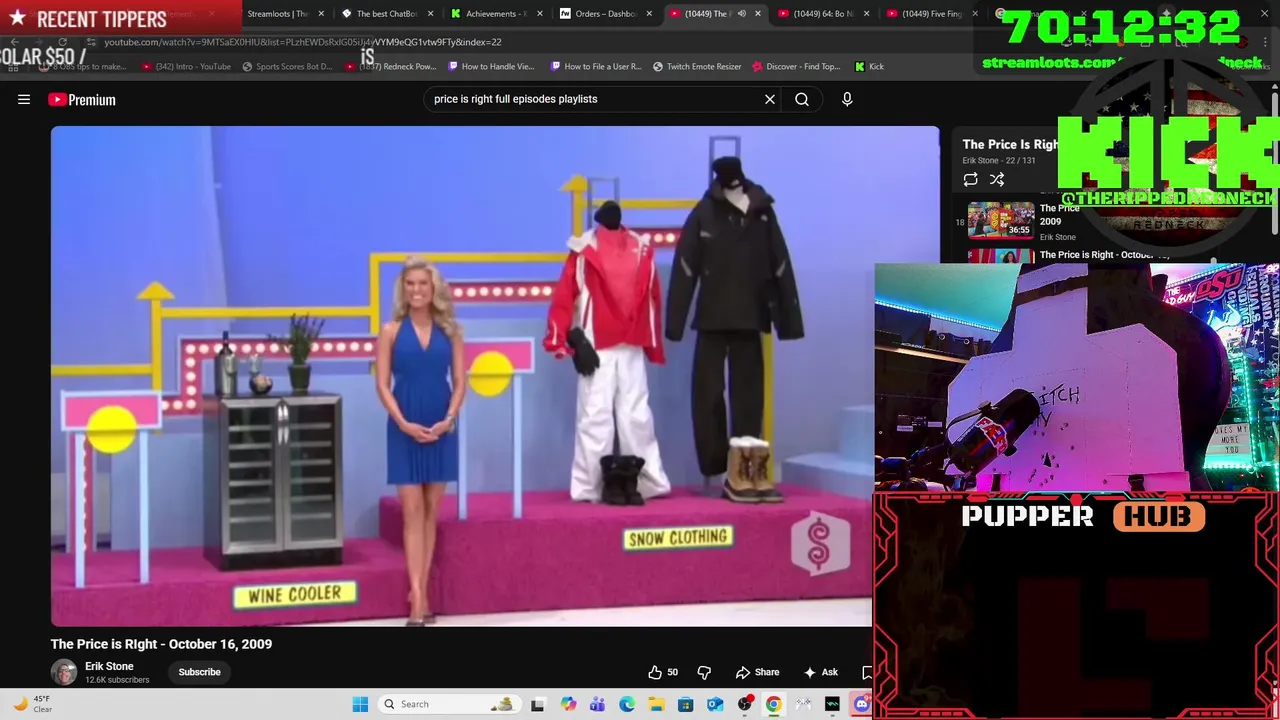Switch to OBS Studio taskbar icon
Image resolution: width=1280 pixels, height=720 pixels.
[x=745, y=704]
